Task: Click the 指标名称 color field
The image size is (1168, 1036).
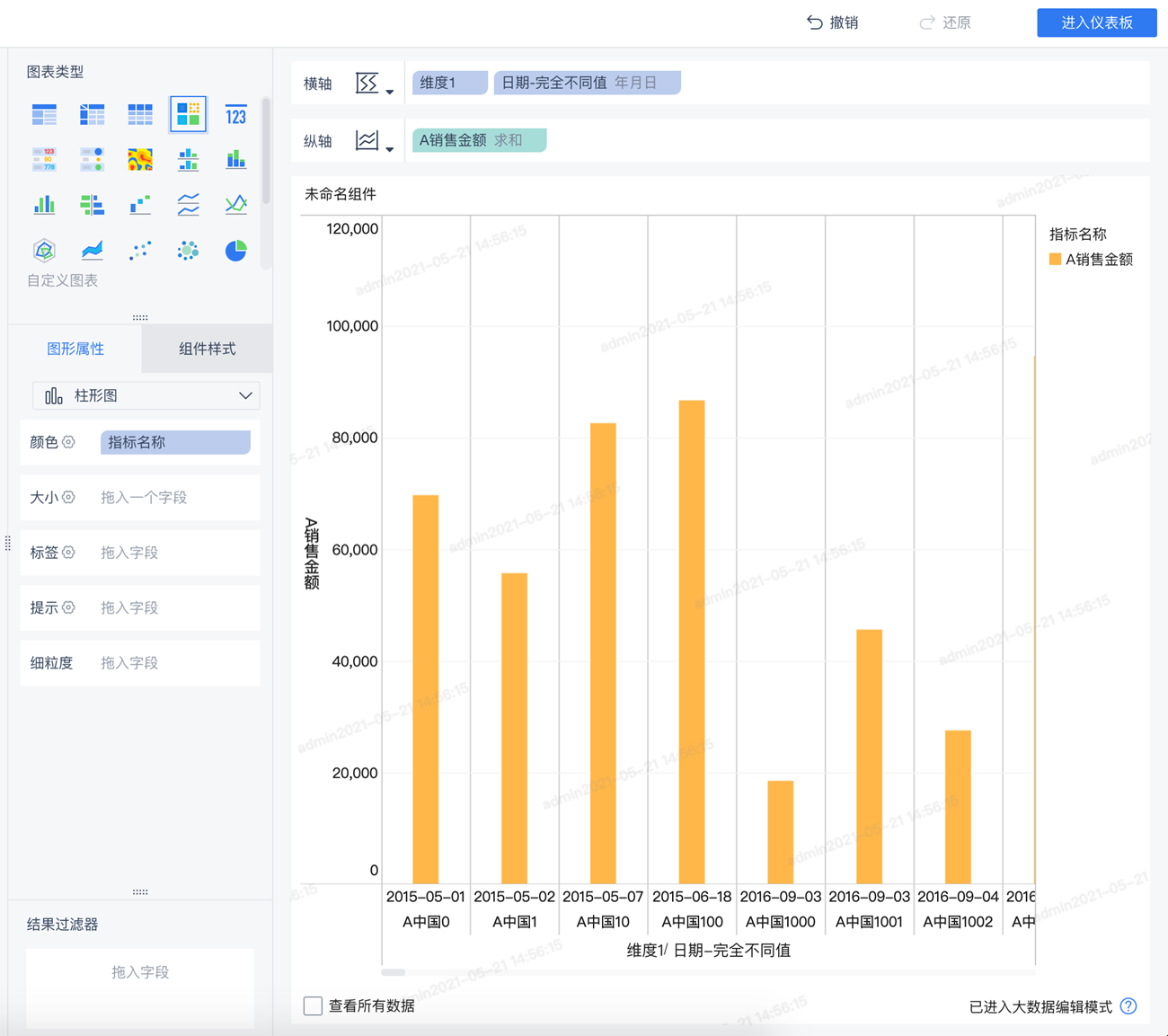Action: (175, 442)
